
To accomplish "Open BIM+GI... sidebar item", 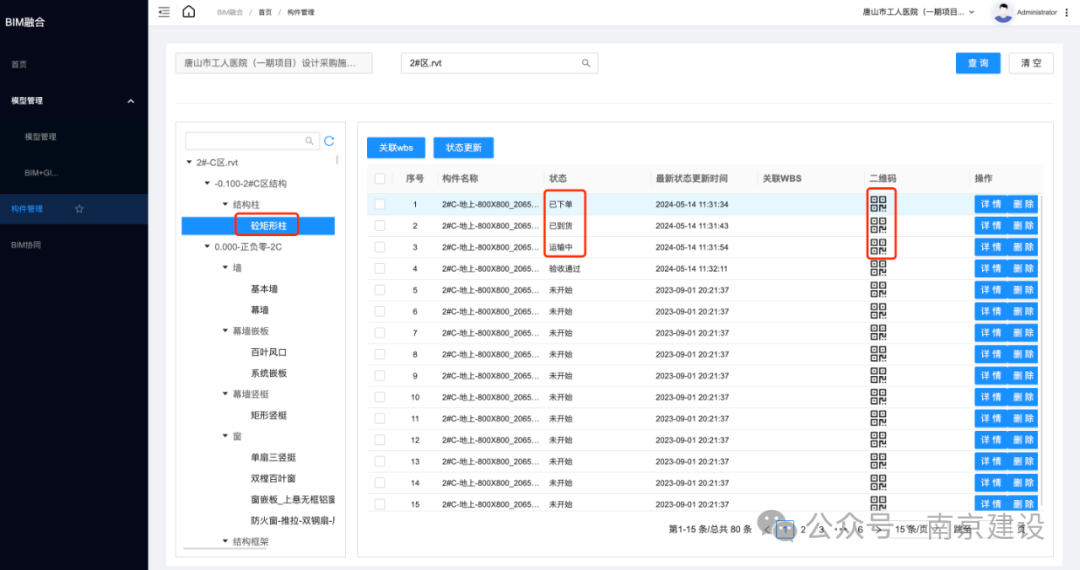I will point(41,173).
